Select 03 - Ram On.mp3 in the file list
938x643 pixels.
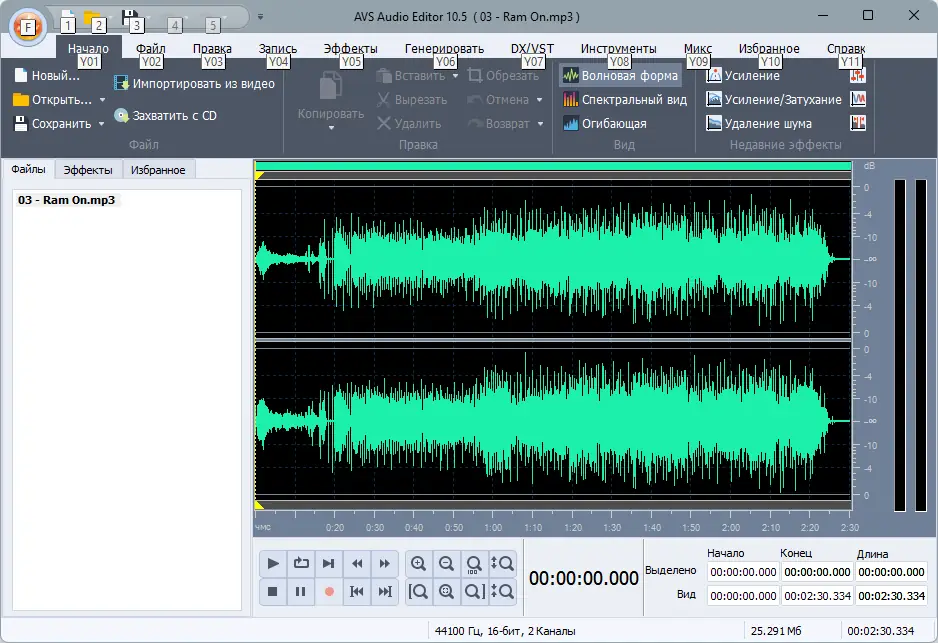[x=70, y=200]
